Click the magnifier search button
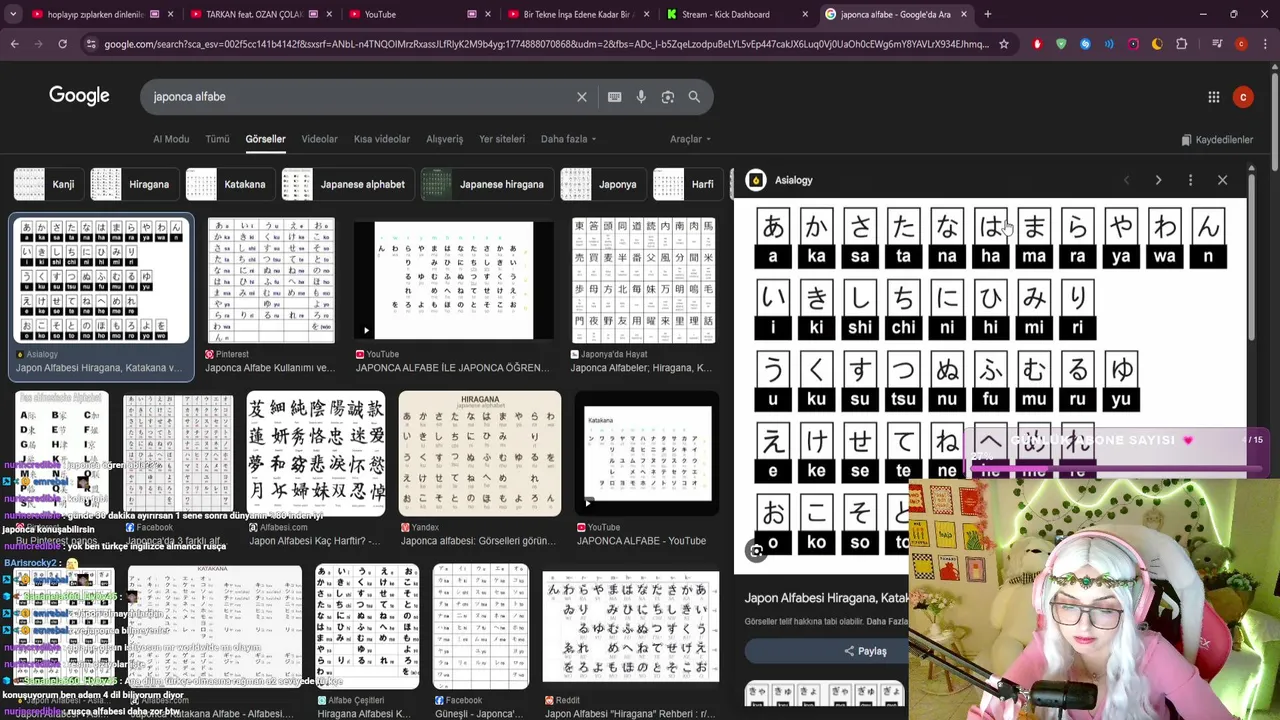 pos(694,97)
